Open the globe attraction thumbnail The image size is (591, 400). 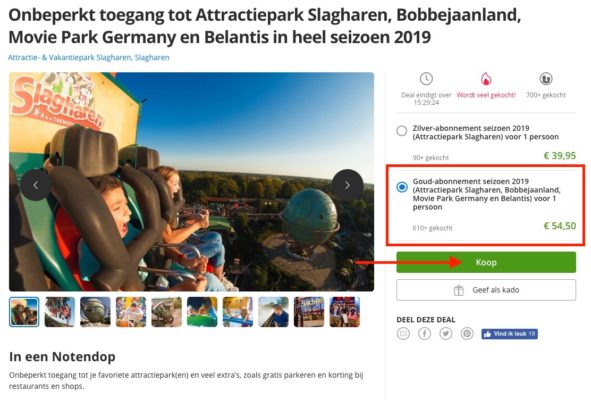point(95,312)
